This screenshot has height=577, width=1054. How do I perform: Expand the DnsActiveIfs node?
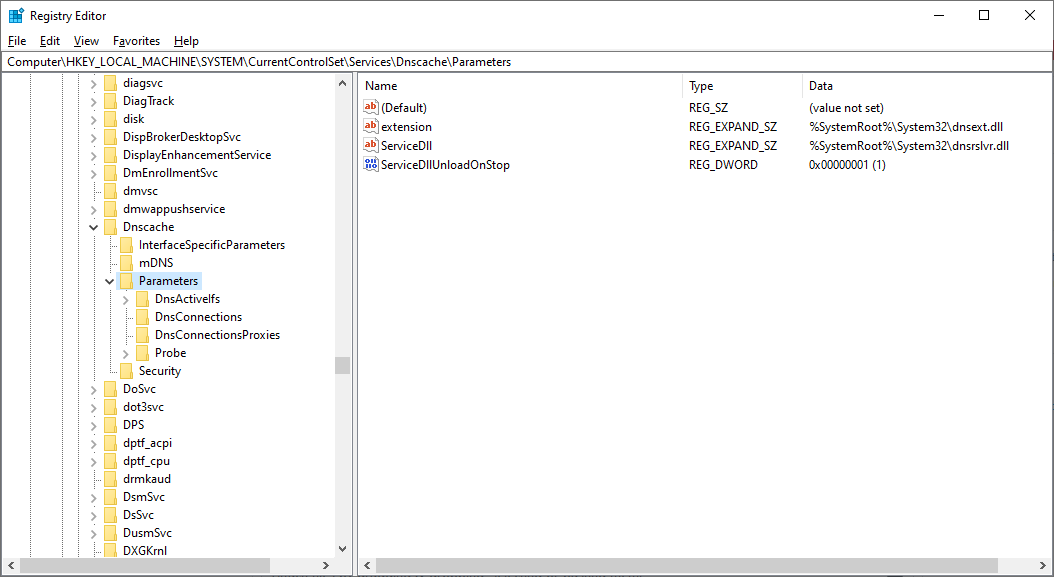(x=126, y=300)
